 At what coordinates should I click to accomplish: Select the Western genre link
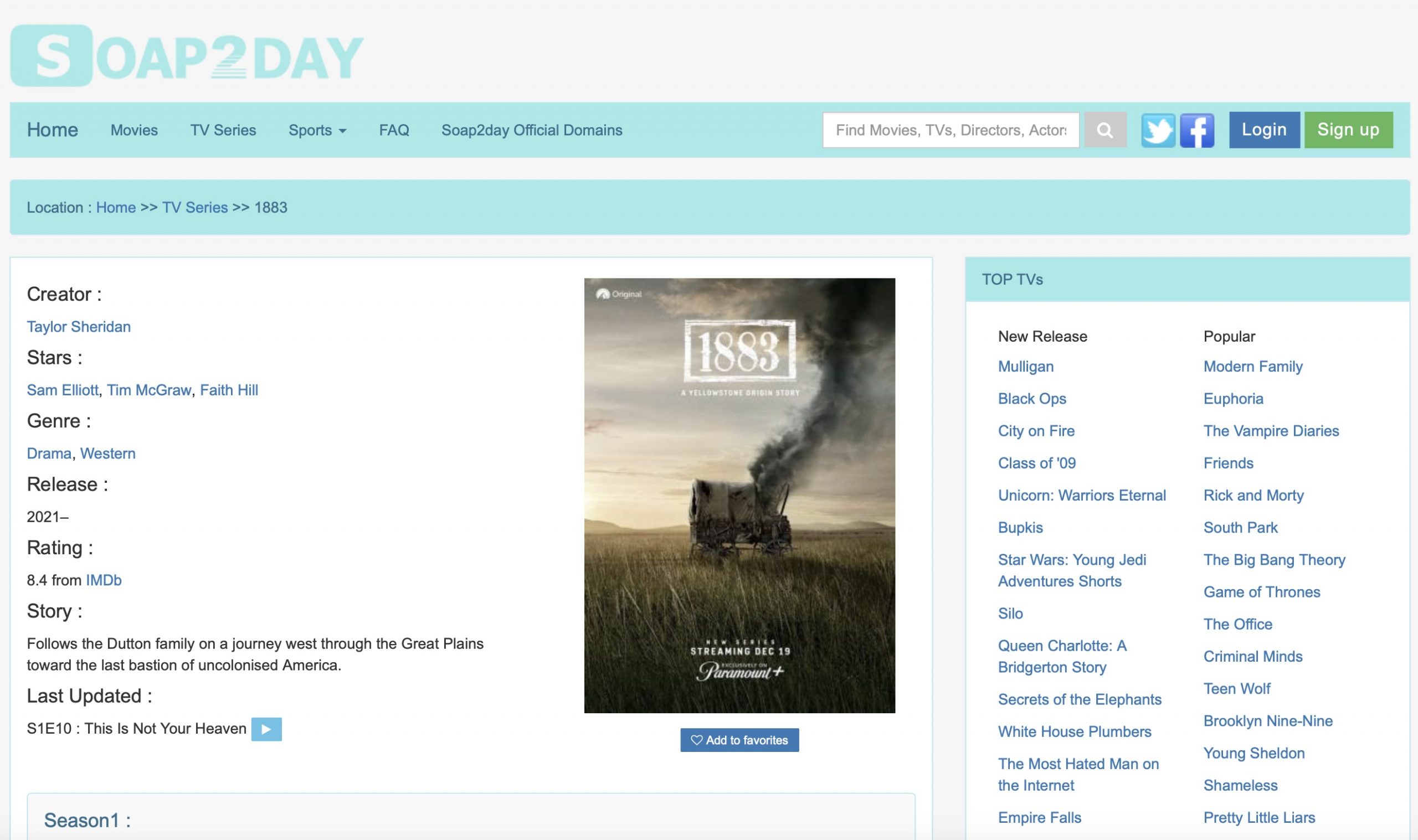coord(107,454)
